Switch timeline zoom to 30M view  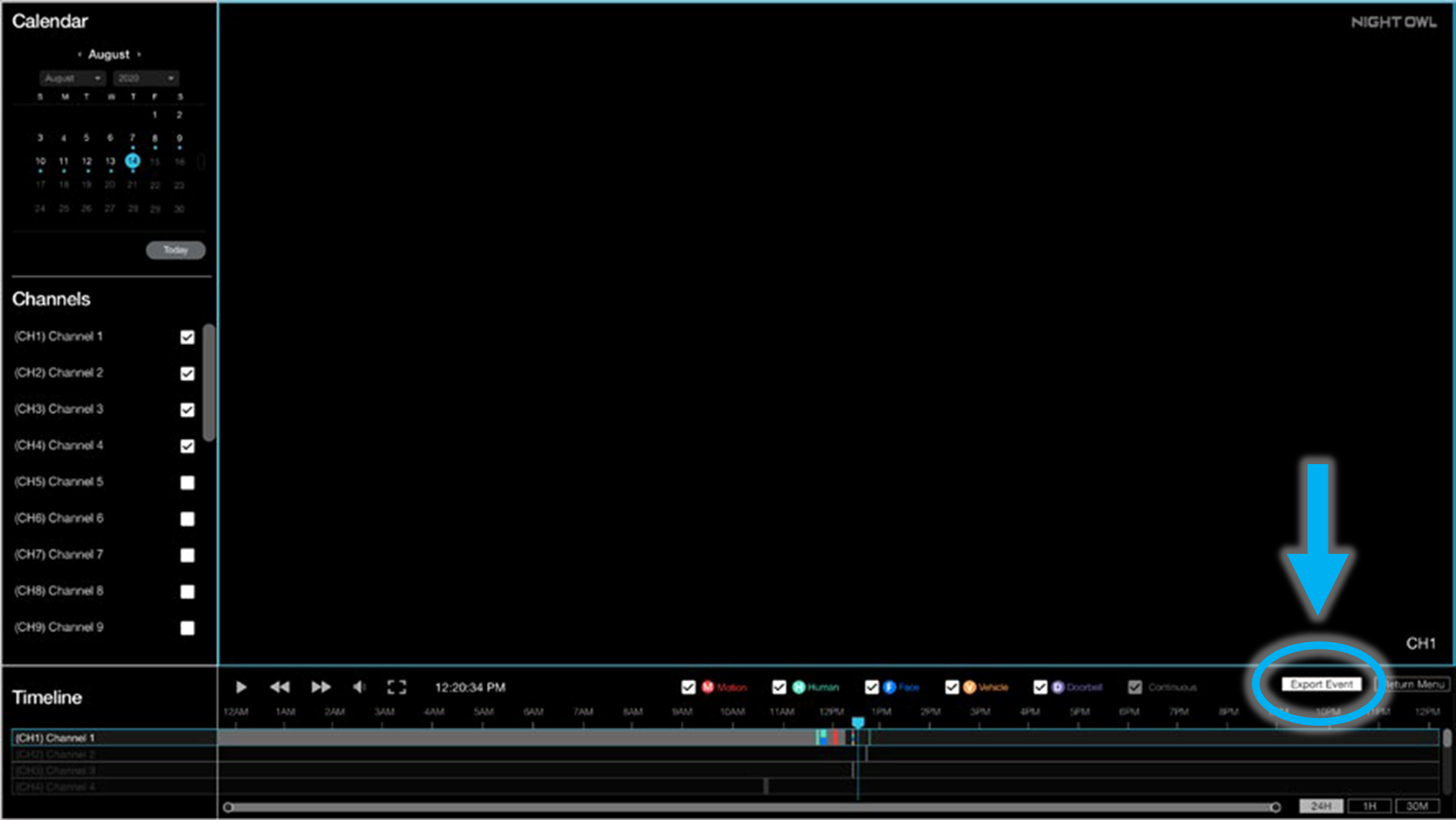click(x=1416, y=805)
